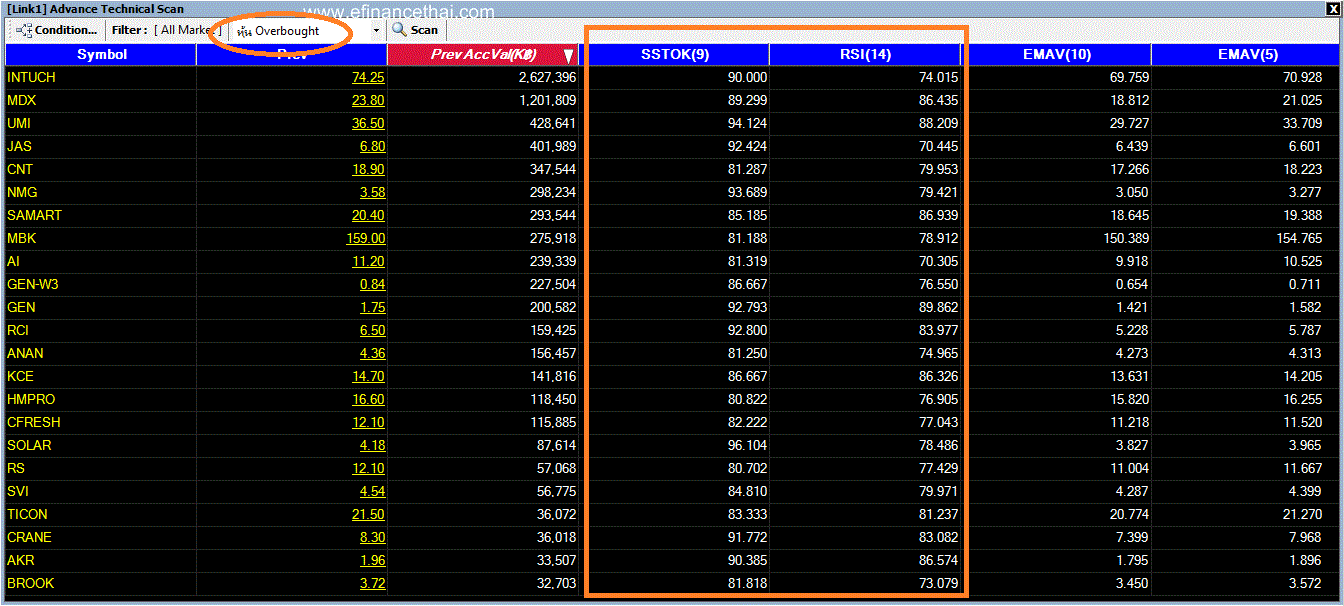
Task: Expand the condition list arrow
Action: tap(377, 30)
